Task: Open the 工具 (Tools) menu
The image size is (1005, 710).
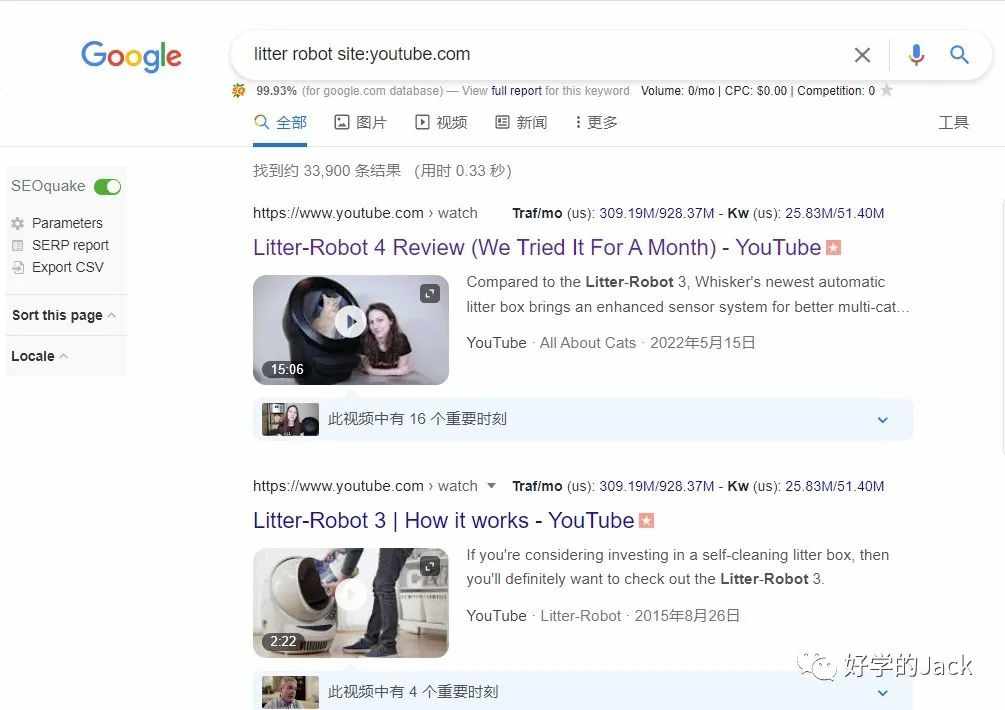Action: coord(953,122)
